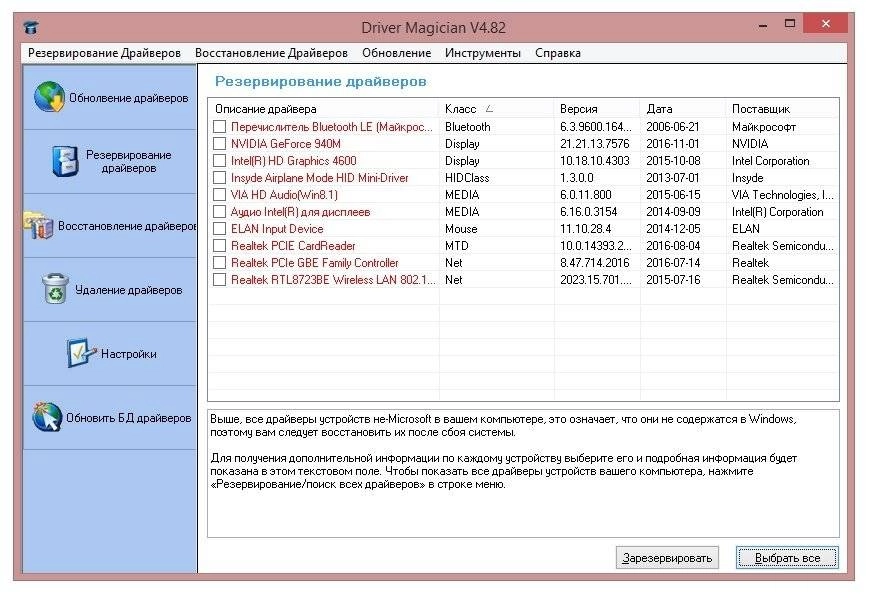
Task: Go to Резервирование драйверов in the sidebar
Action: 110,162
